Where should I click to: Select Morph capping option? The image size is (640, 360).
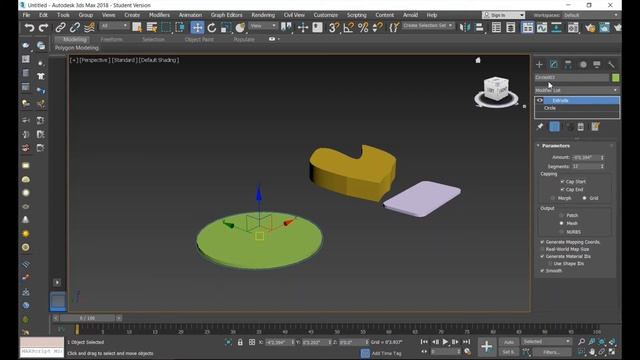click(x=553, y=198)
